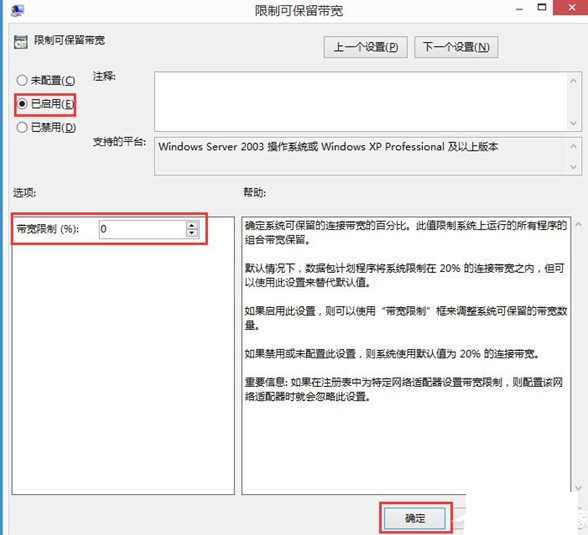Select the 已禁用(D) radio button
The image size is (588, 535).
(46, 127)
